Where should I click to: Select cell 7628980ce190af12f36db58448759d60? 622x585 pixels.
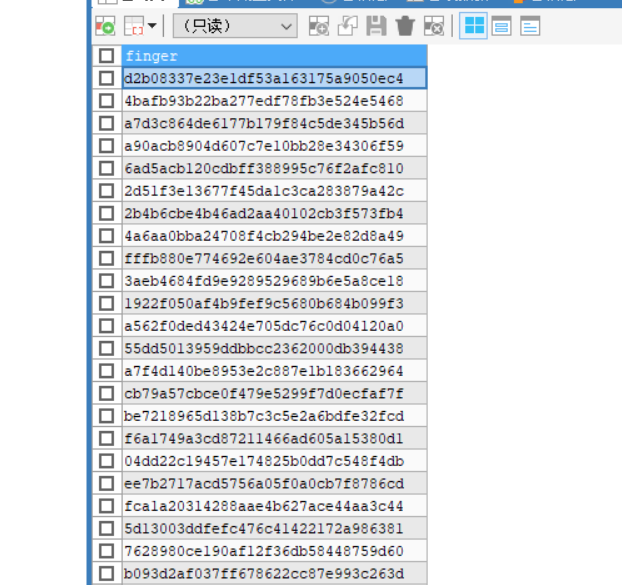(275, 551)
